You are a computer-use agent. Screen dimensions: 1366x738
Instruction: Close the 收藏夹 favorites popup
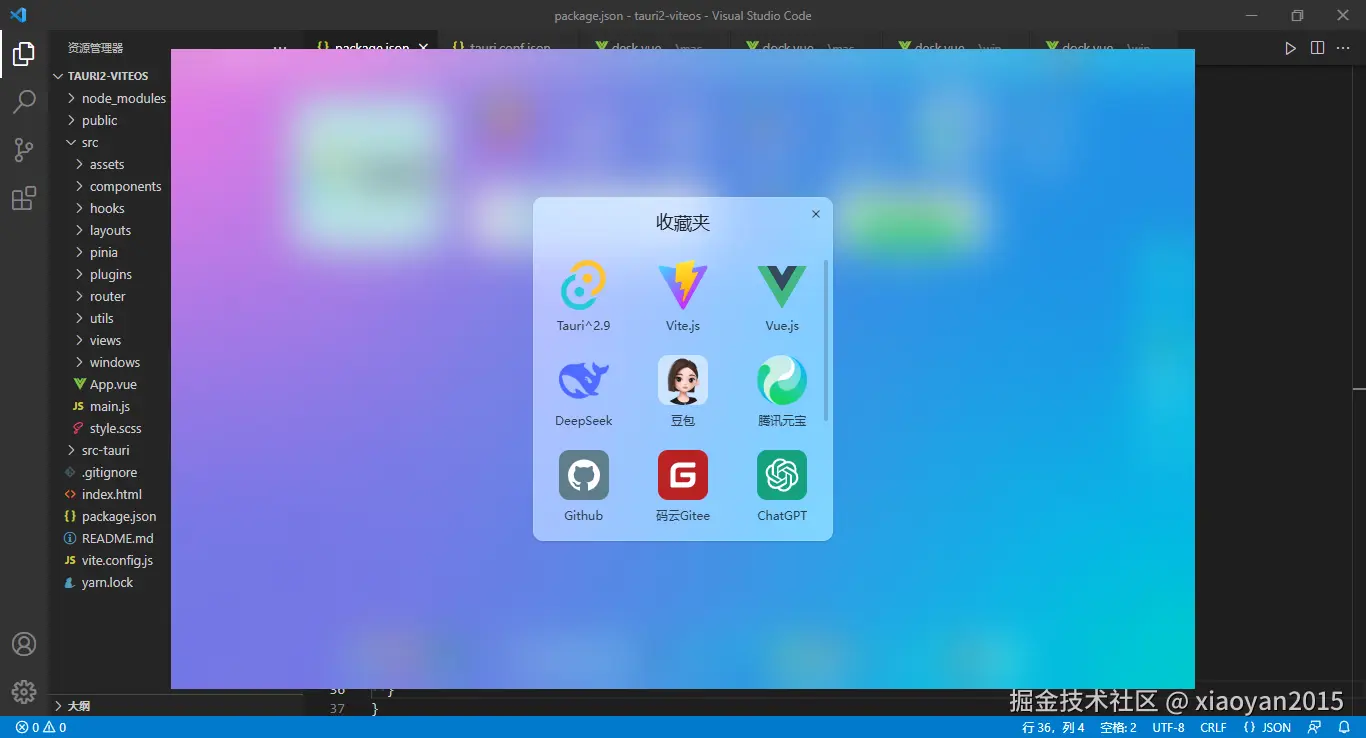tap(815, 214)
